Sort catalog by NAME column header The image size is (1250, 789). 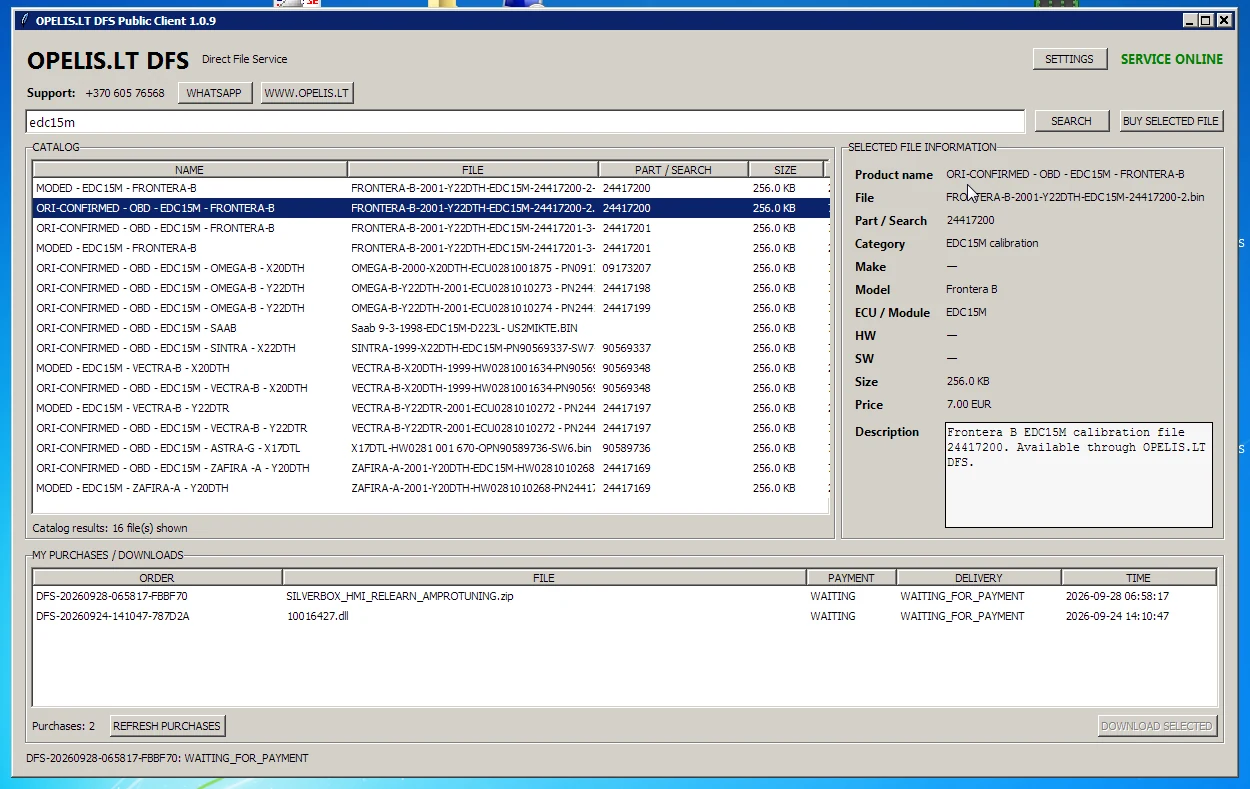pos(190,170)
